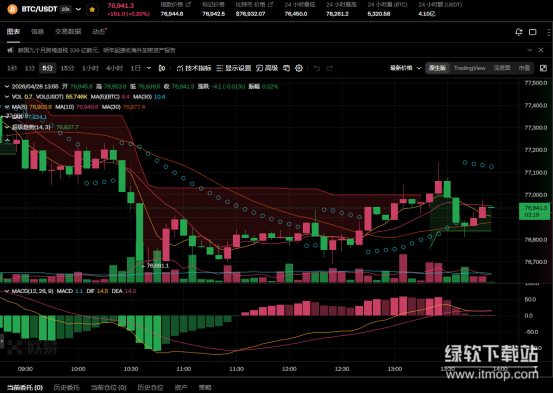The image size is (553, 394).
Task: Collapse the OHLC date info row chevron
Action: pyautogui.click(x=7, y=86)
